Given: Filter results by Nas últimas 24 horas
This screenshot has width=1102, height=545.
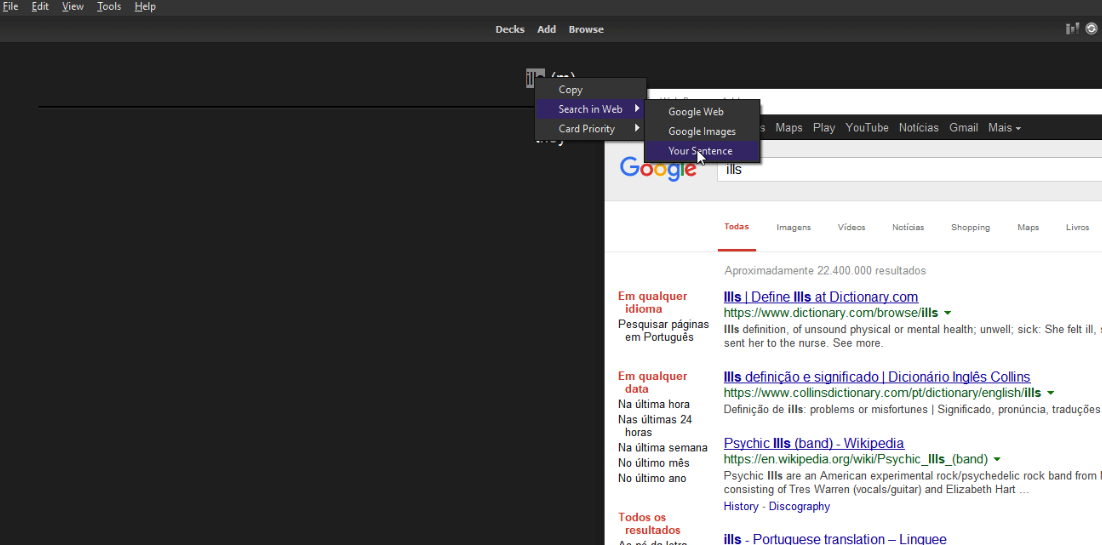Looking at the screenshot, I should click(x=655, y=425).
